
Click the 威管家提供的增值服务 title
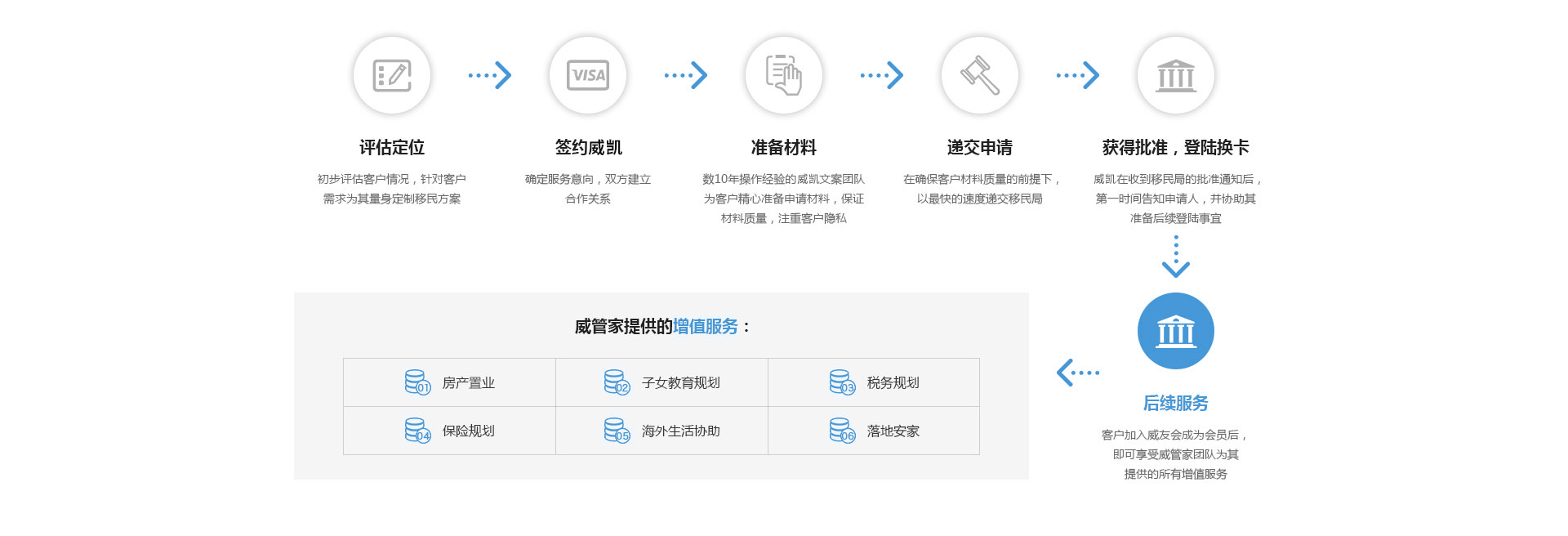point(661,327)
